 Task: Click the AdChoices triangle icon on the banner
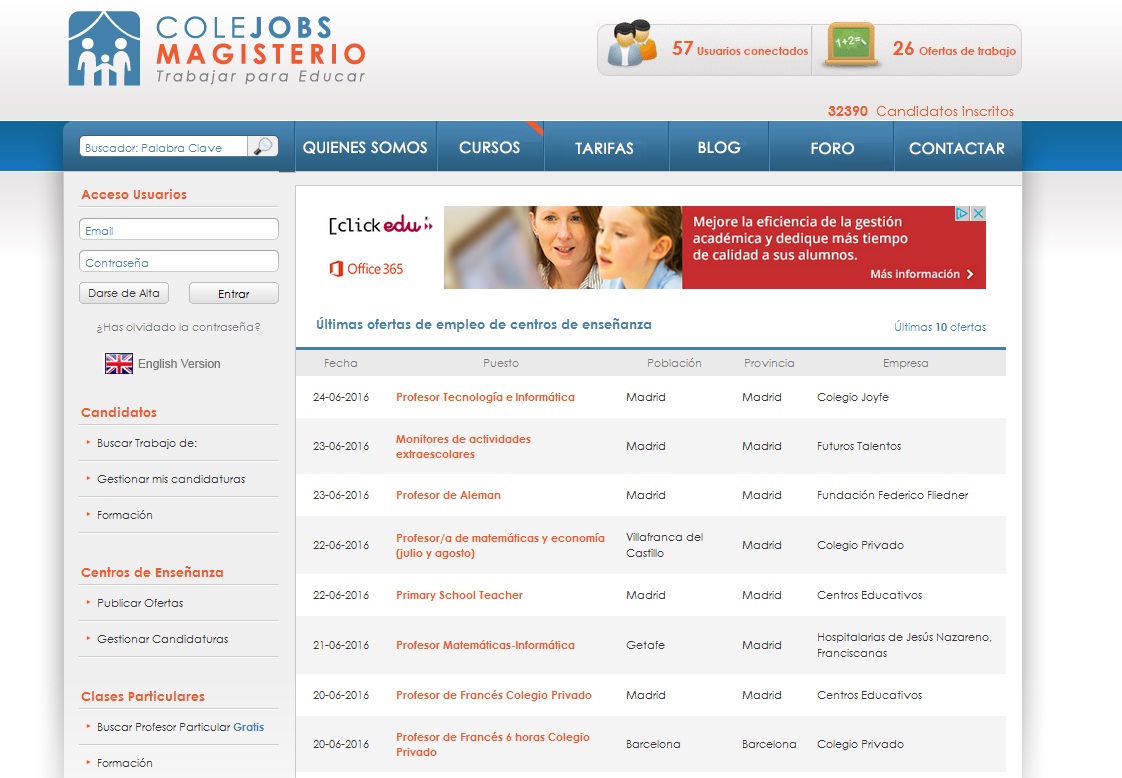[x=962, y=214]
